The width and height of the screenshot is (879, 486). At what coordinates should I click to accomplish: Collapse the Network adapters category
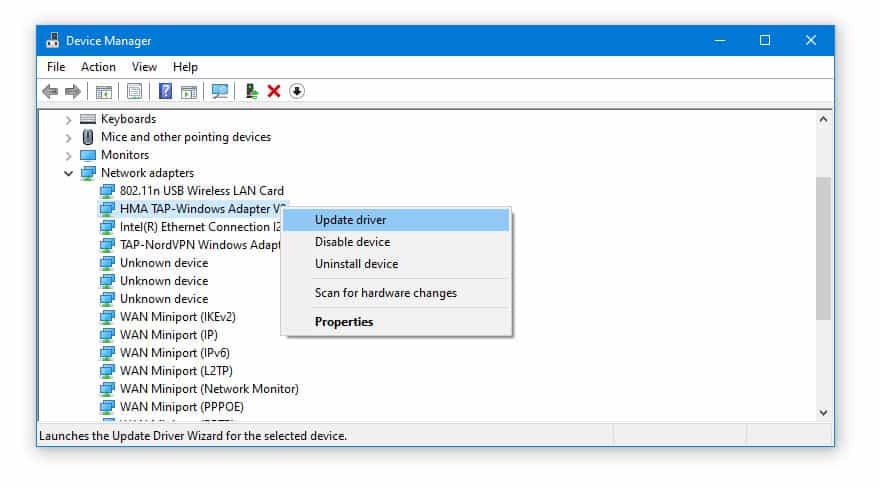(68, 173)
